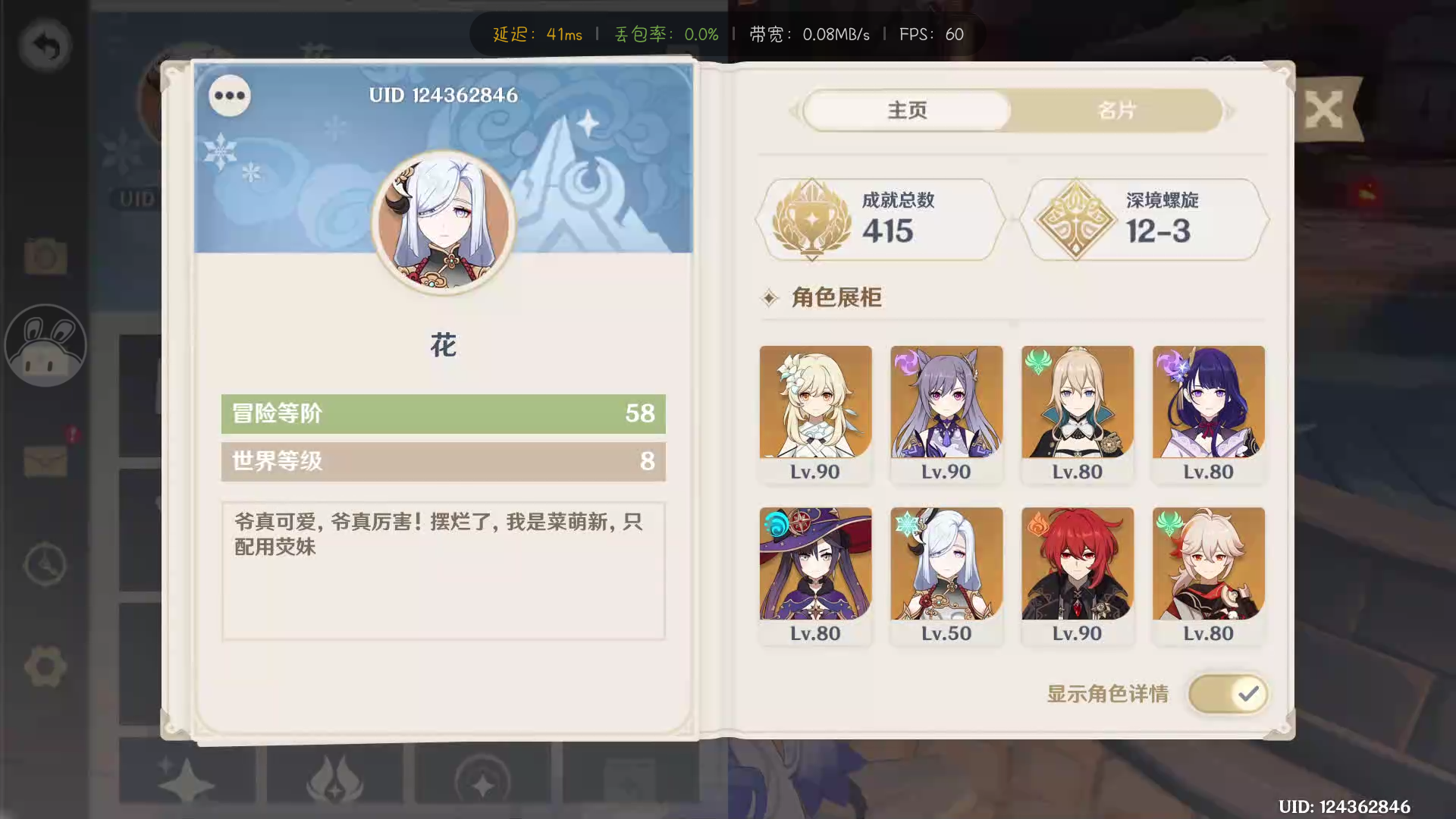This screenshot has height=819, width=1456.
Task: Open the three-dot options menu on profile card
Action: click(229, 96)
